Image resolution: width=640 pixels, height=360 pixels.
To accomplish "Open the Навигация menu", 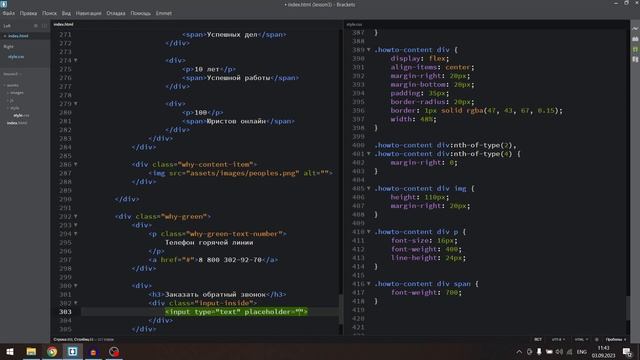I will 88,13.
